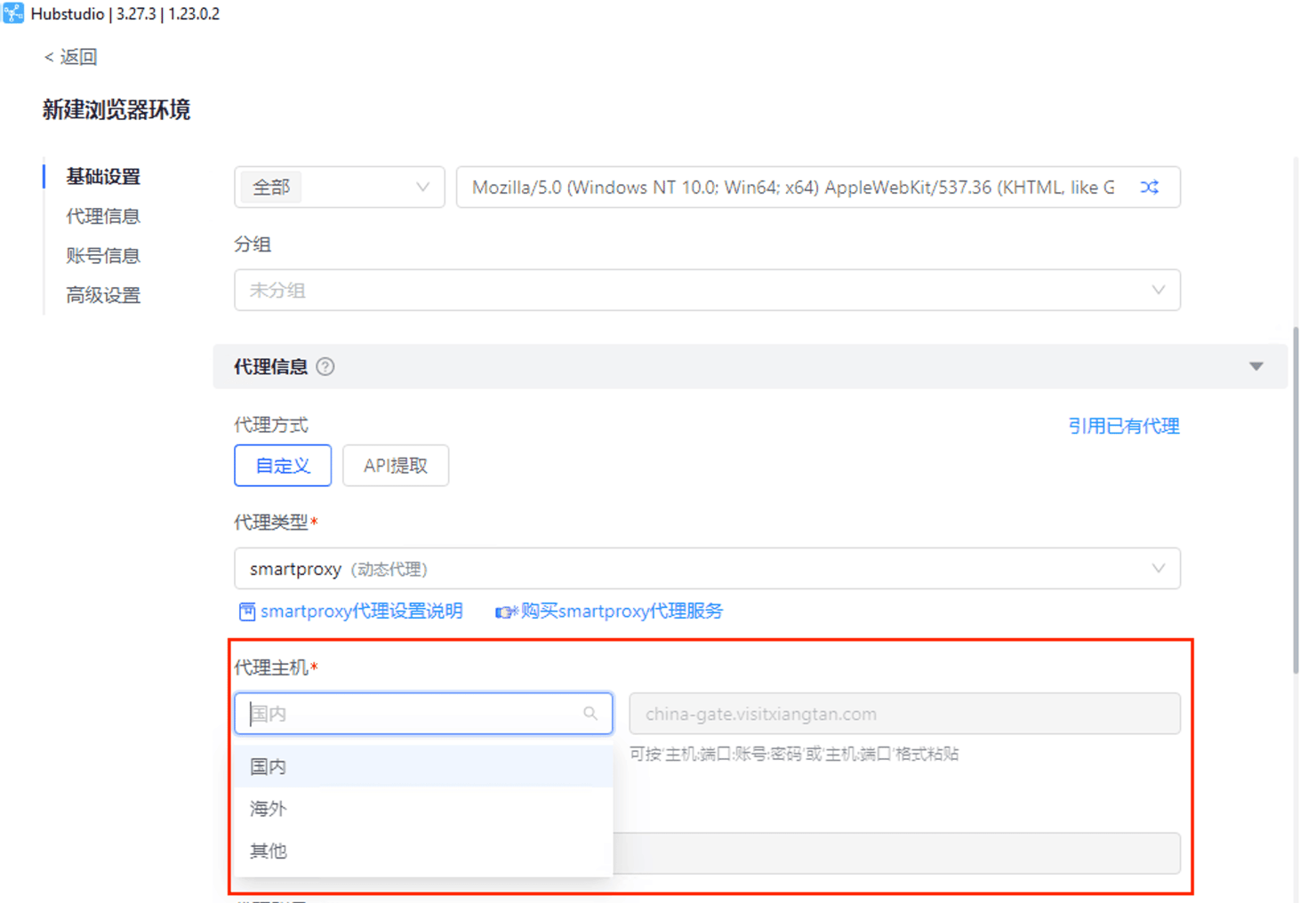
Task: Choose 其他 from the host list
Action: click(269, 851)
